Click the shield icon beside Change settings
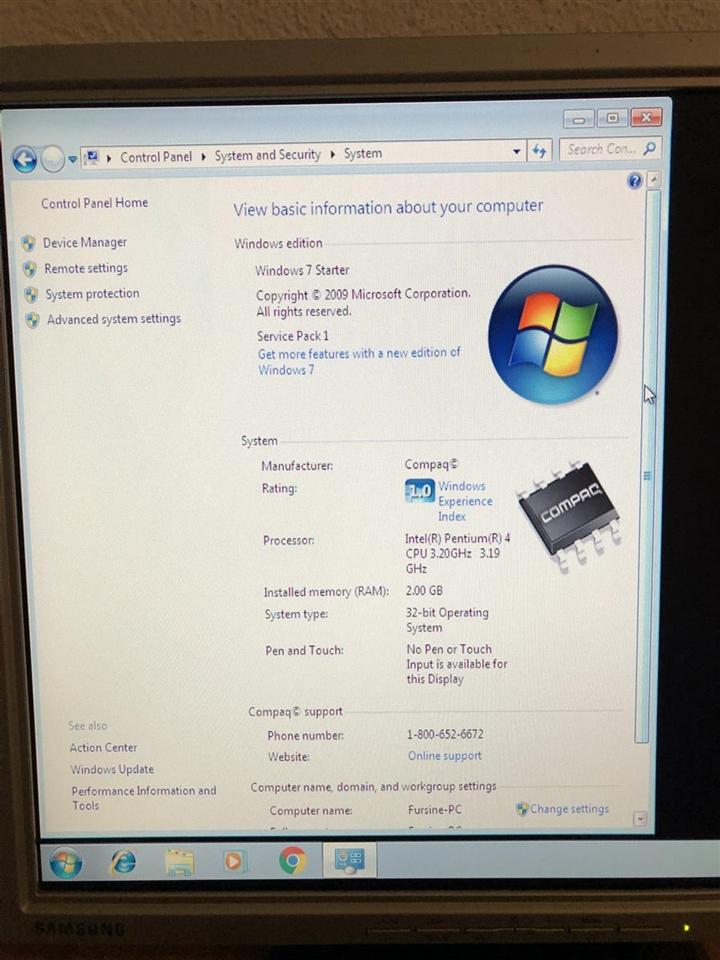Screen dimensions: 720x960 (522, 809)
